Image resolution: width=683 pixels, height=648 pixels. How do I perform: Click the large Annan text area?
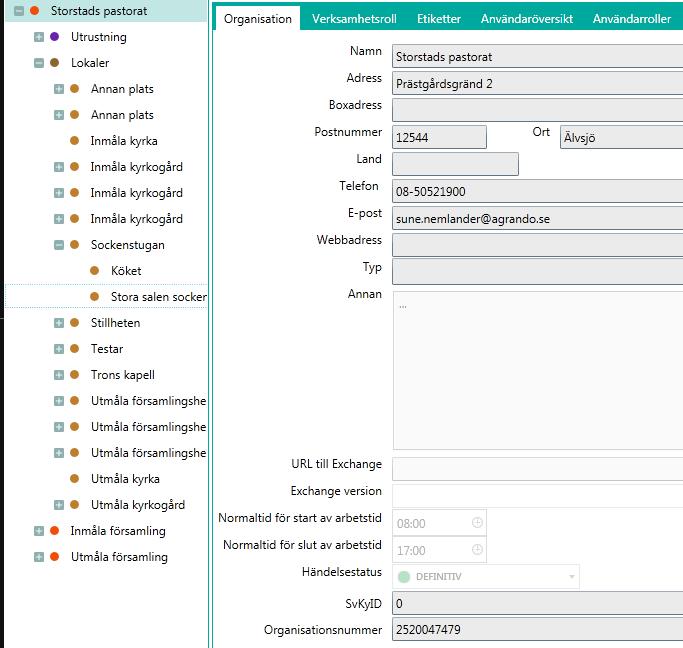(x=538, y=371)
